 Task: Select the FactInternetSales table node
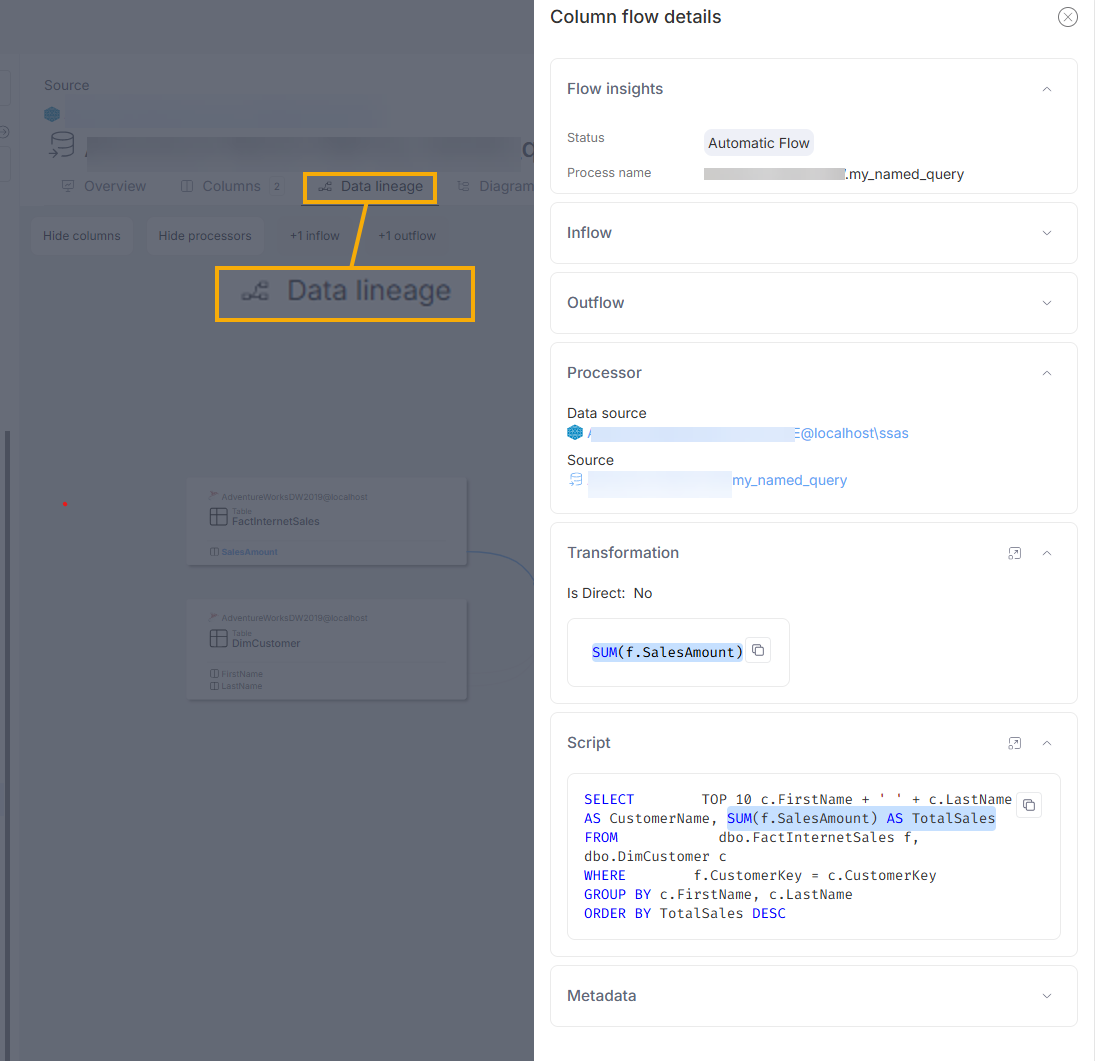click(327, 521)
